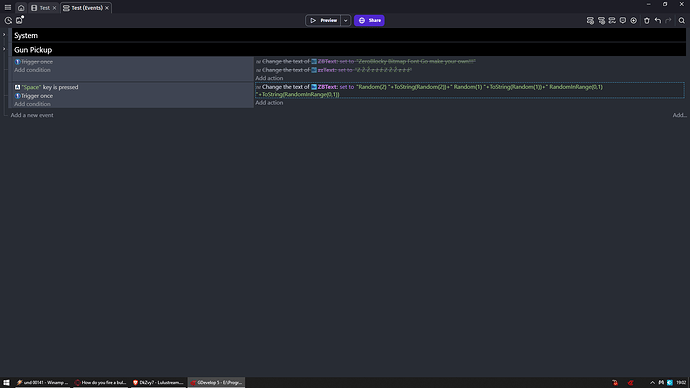The width and height of the screenshot is (690, 388).
Task: Collapse the Gun Pickup event group
Action: [x=4, y=49]
